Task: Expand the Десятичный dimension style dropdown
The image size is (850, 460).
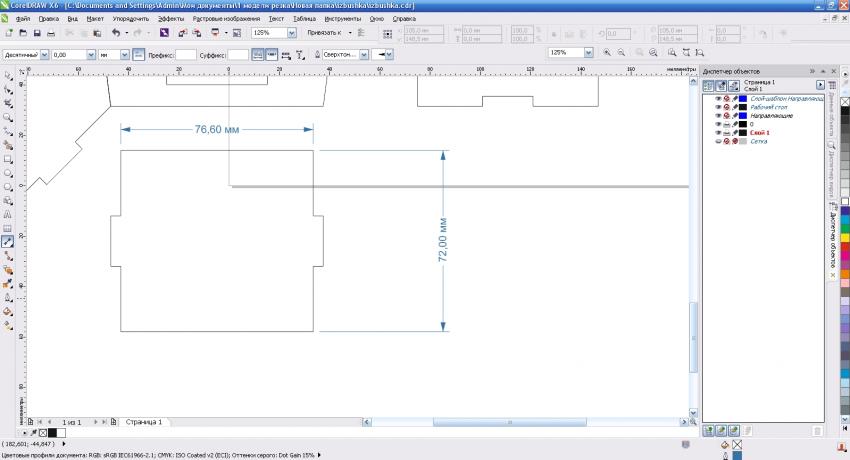Action: (43, 53)
